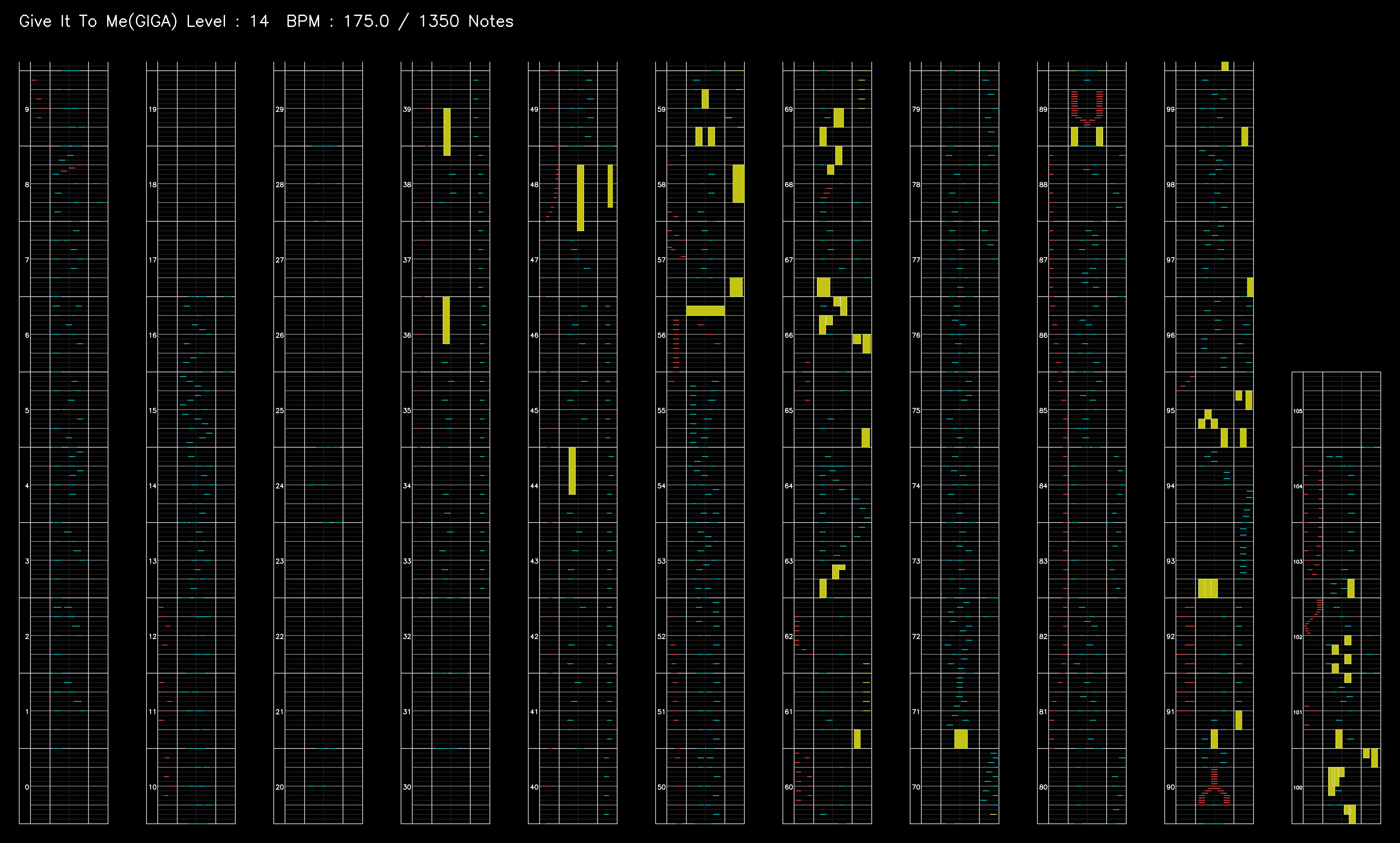1400x843 pixels.
Task: Click the song title Give It To Me(GIGA)
Action: 98,22
